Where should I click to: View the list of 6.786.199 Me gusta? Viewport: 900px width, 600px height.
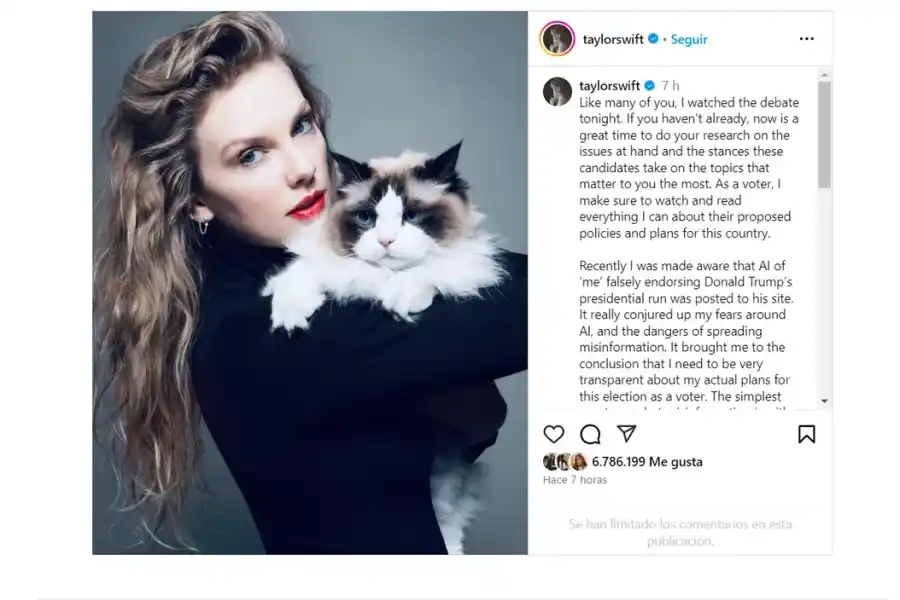(x=647, y=462)
